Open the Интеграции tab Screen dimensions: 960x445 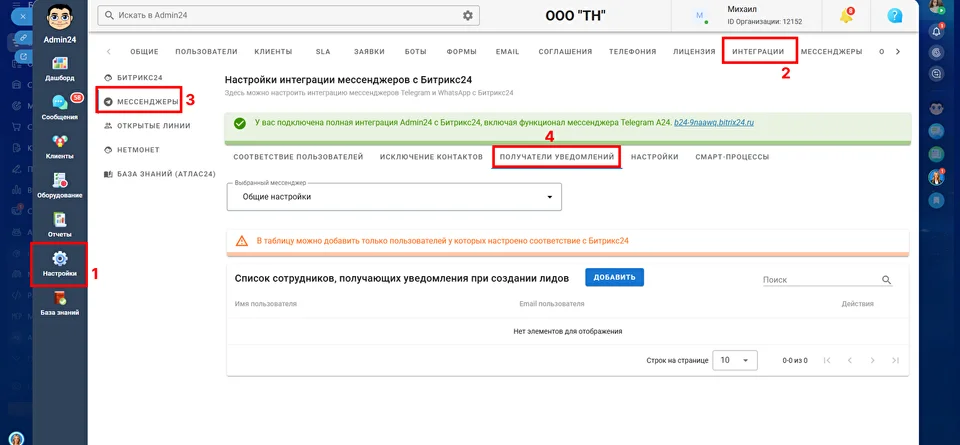(x=758, y=52)
